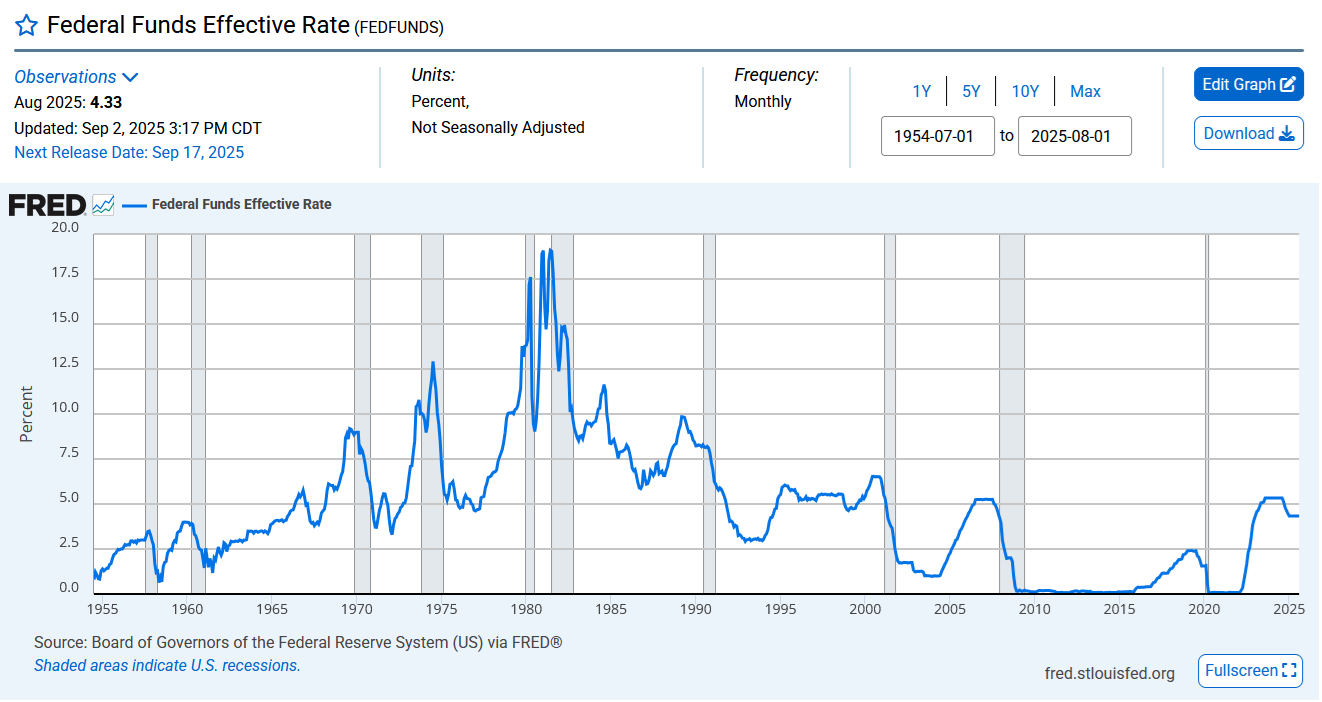
Task: Open the Edit Graph button
Action: 1249,84
